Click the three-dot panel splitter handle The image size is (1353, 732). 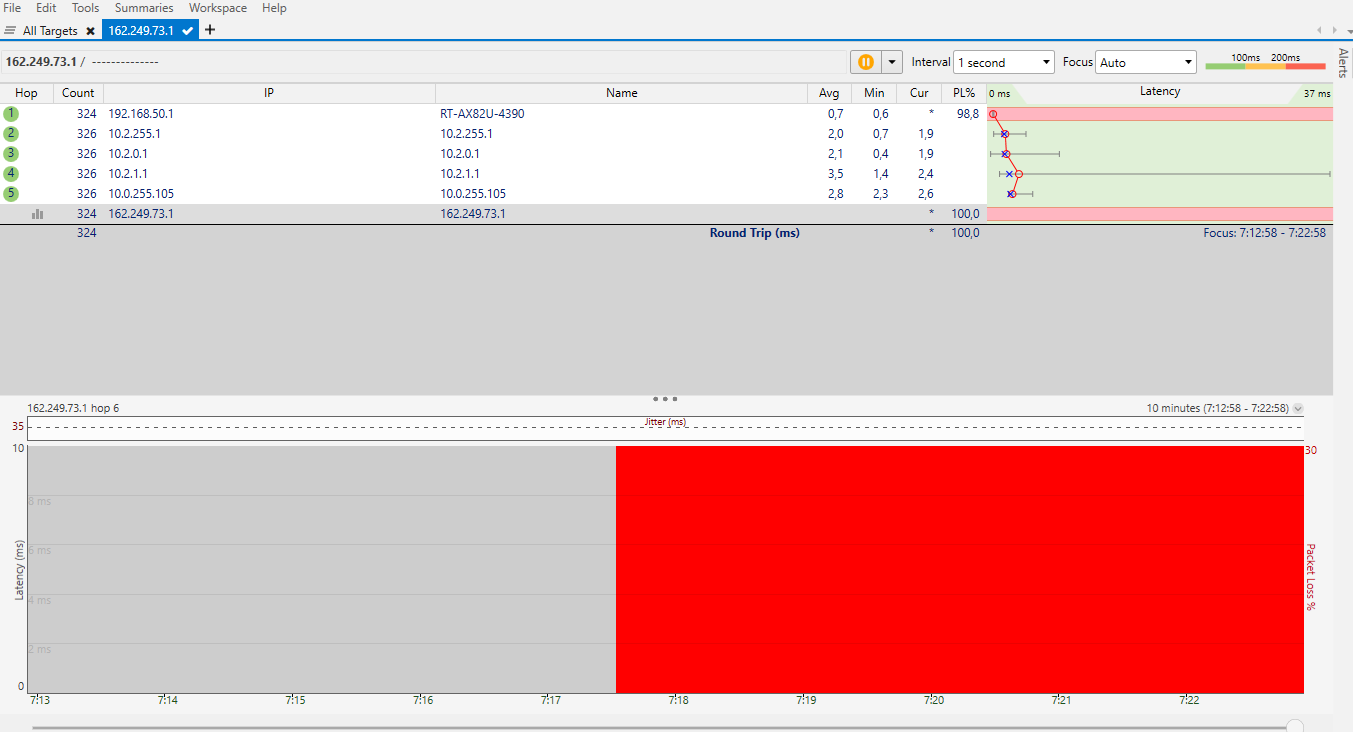pyautogui.click(x=666, y=398)
